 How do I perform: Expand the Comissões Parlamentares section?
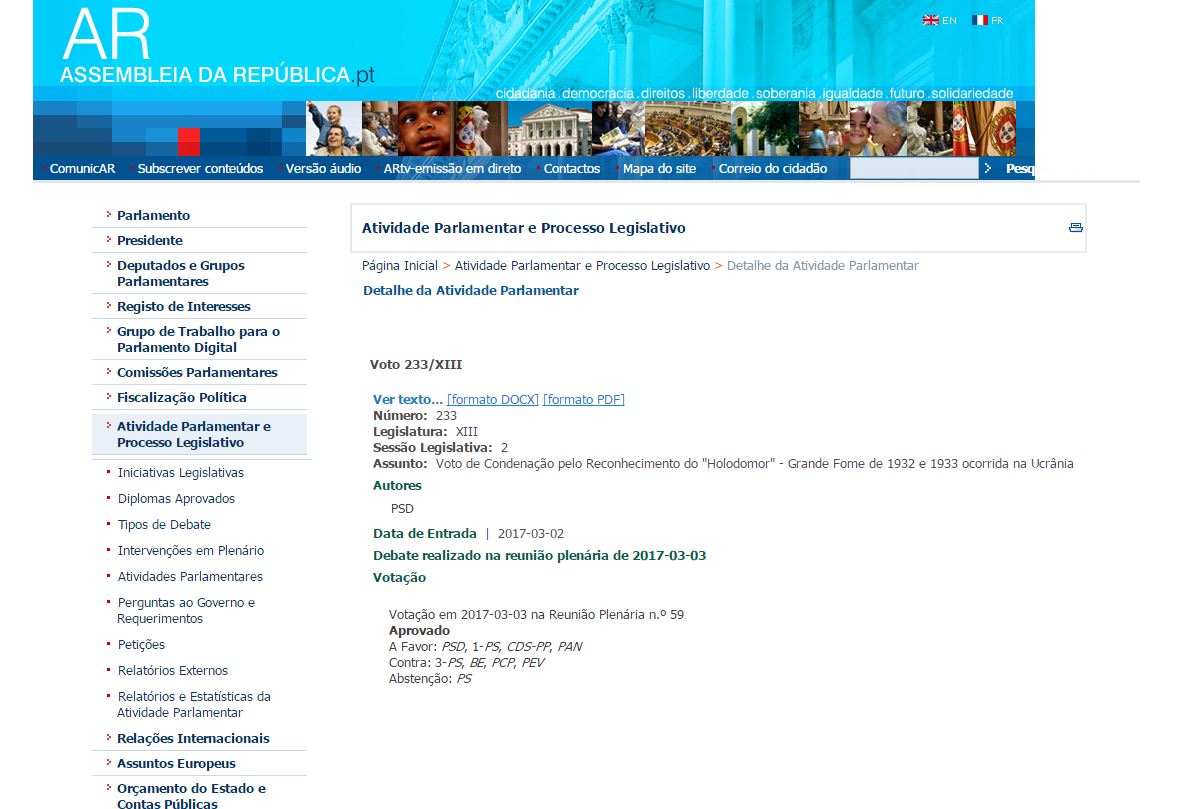197,373
